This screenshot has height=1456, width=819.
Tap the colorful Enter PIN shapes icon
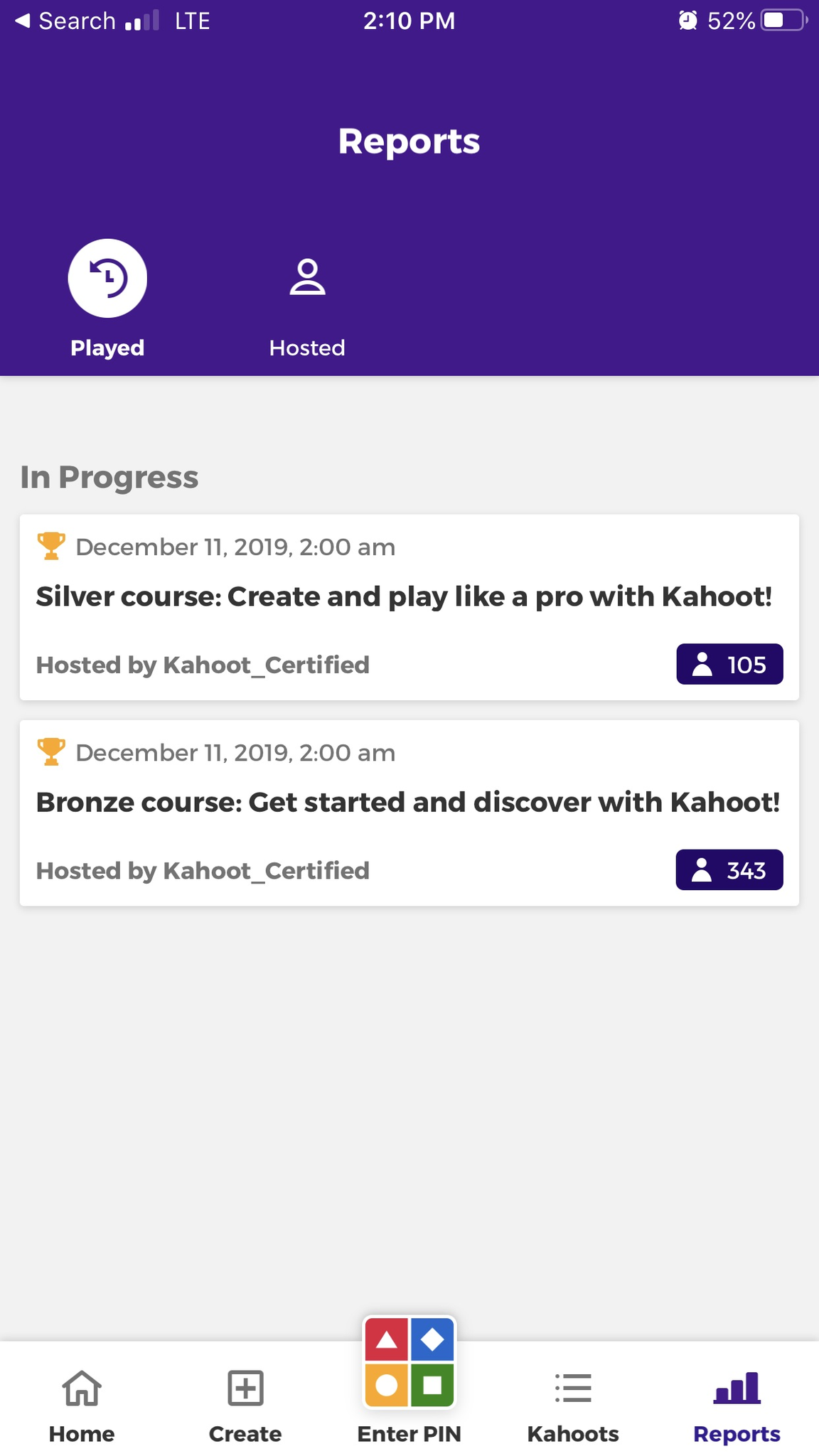[x=409, y=1362]
